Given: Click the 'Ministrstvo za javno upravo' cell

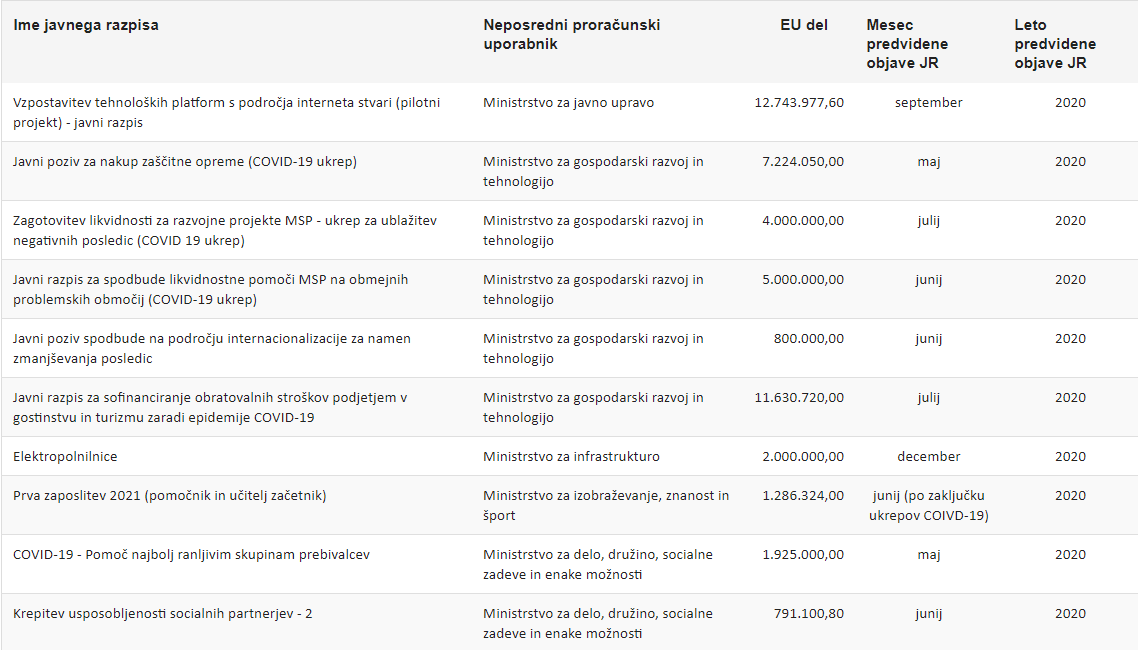Looking at the screenshot, I should pos(569,102).
